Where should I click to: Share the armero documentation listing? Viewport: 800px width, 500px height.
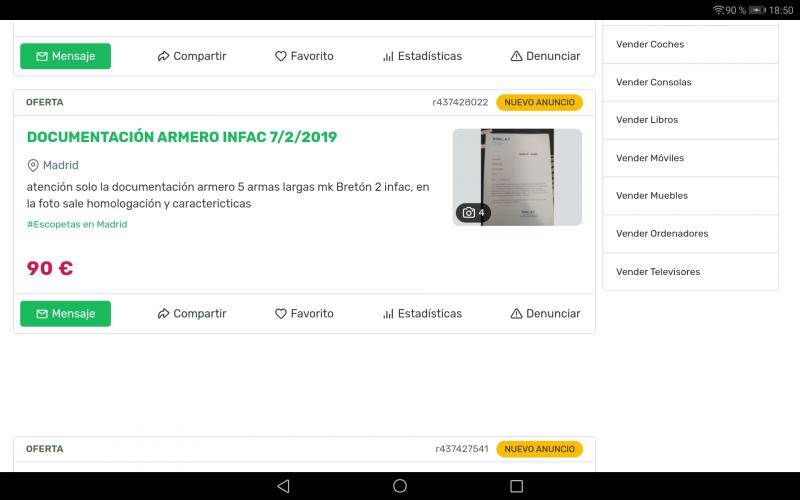point(191,313)
